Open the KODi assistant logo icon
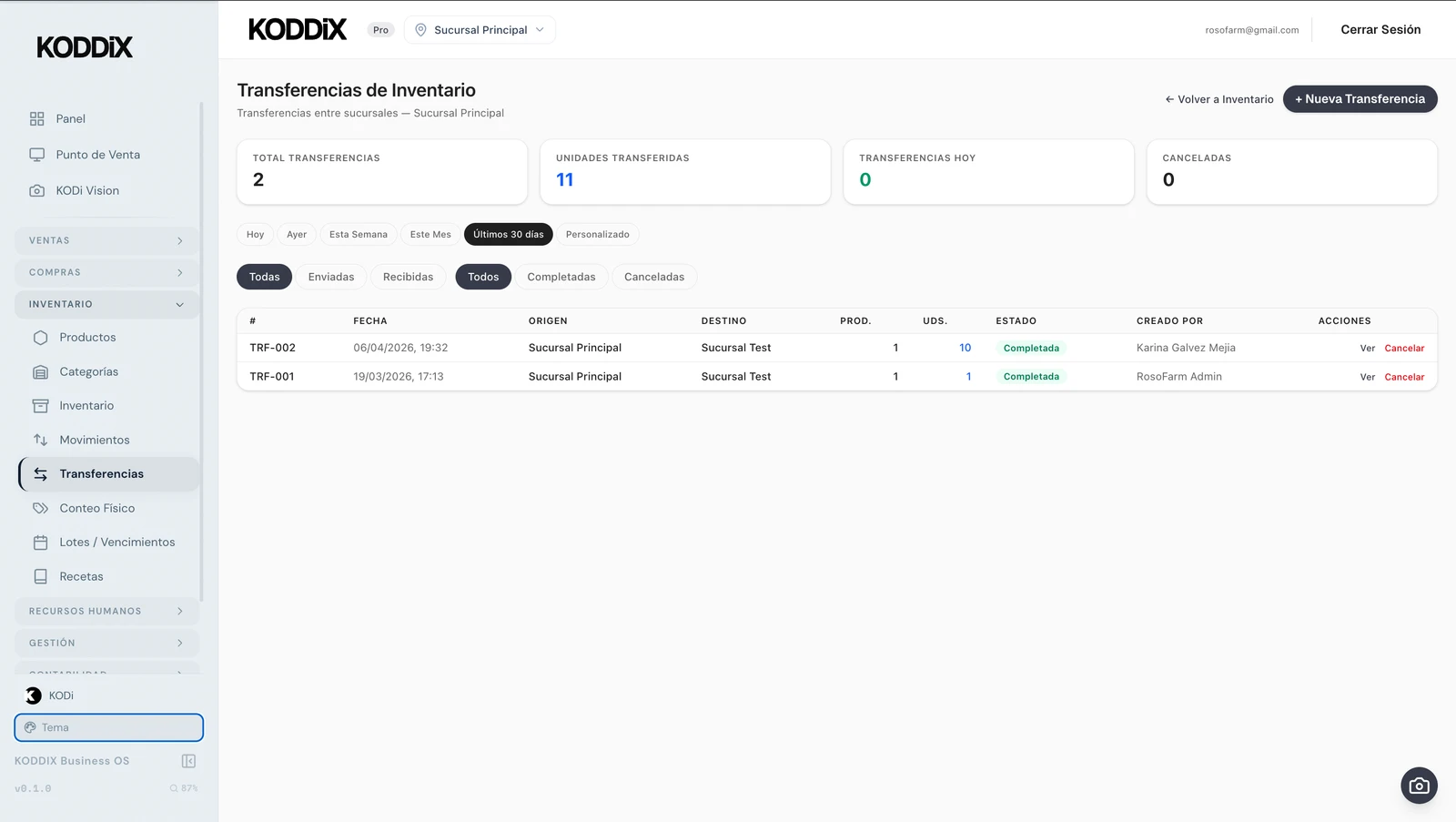Screen dimensions: 1456x822 pyautogui.click(x=34, y=695)
